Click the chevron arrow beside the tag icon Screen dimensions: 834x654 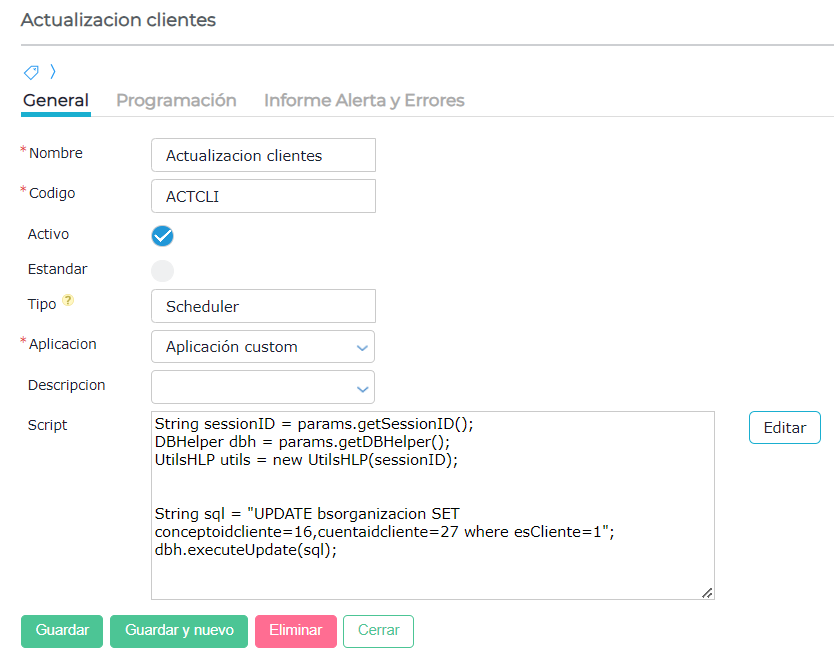click(53, 72)
